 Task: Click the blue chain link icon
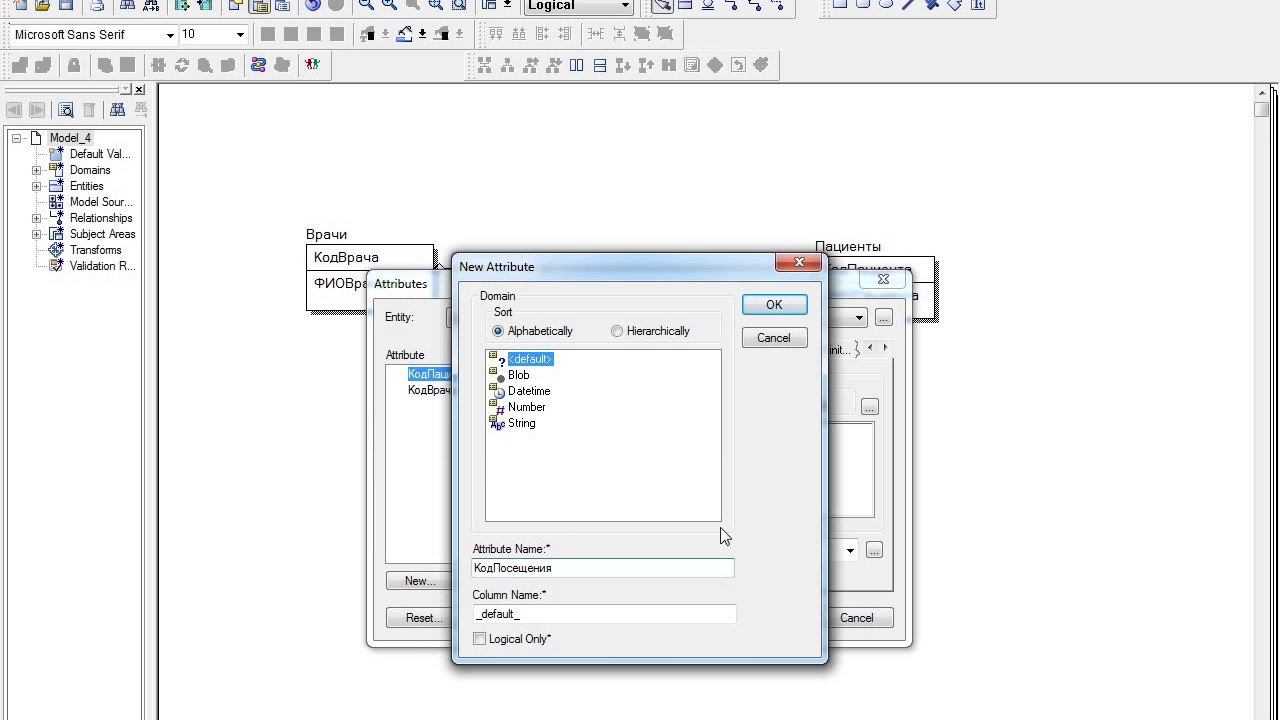coord(258,65)
